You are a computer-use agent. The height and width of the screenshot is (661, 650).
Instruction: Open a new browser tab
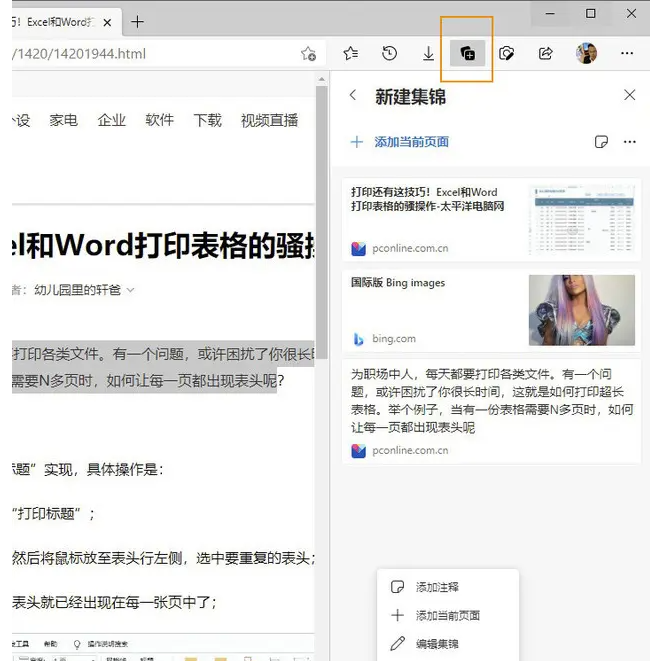coord(137,21)
